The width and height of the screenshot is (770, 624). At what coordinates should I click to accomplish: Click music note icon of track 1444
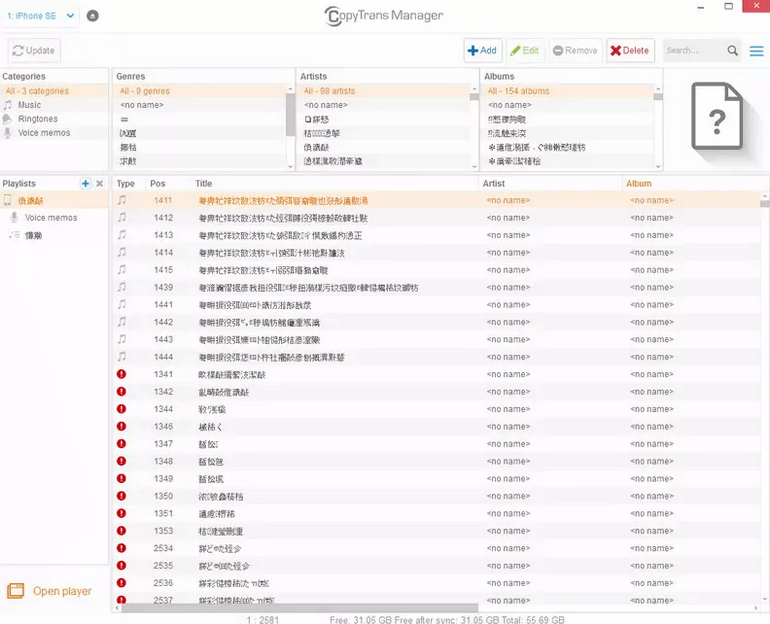122,356
